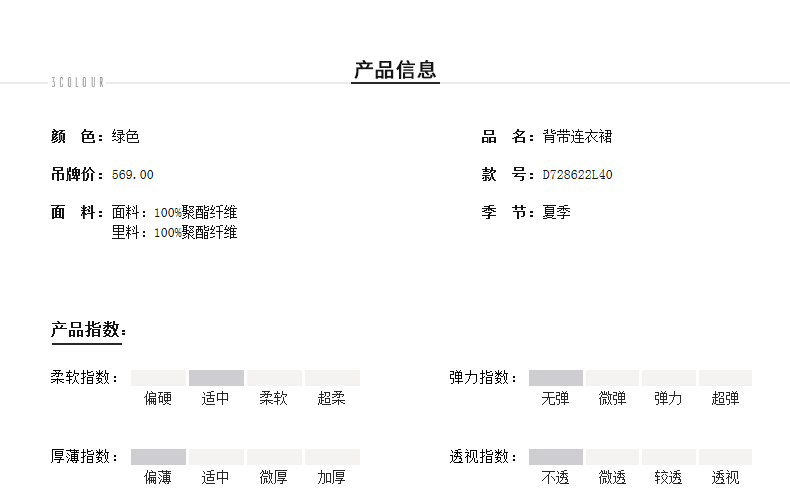Click the softness bar segment above 柔软
This screenshot has height=491, width=790.
point(274,378)
